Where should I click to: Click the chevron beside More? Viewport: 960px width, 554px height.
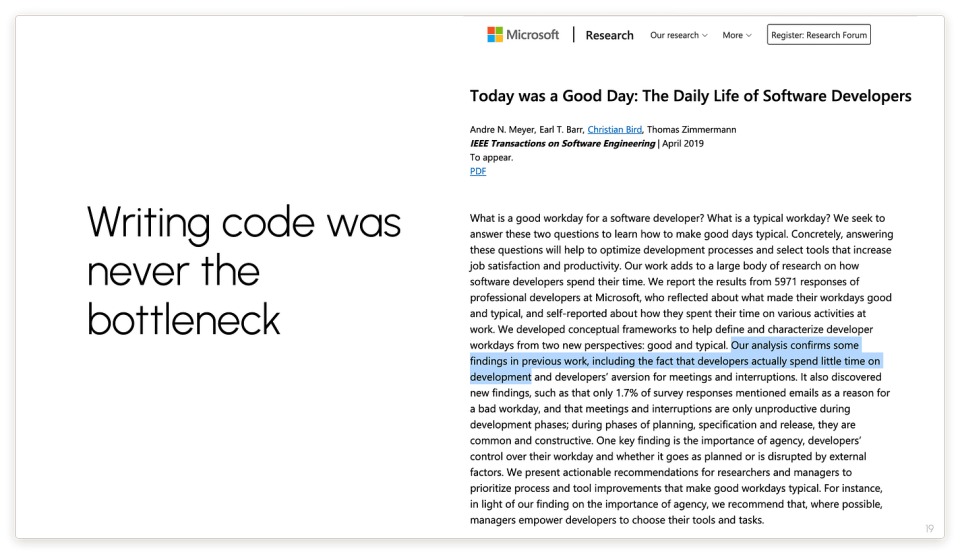pyautogui.click(x=749, y=36)
